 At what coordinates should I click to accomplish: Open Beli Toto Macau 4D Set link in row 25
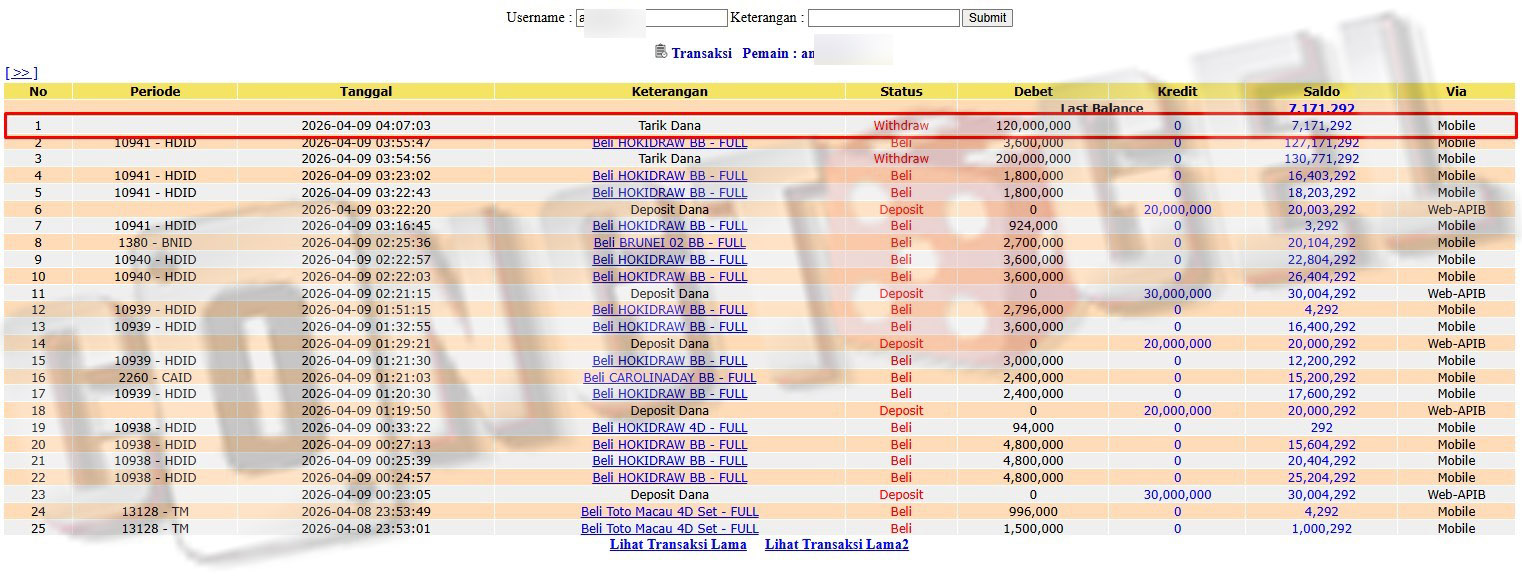670,529
